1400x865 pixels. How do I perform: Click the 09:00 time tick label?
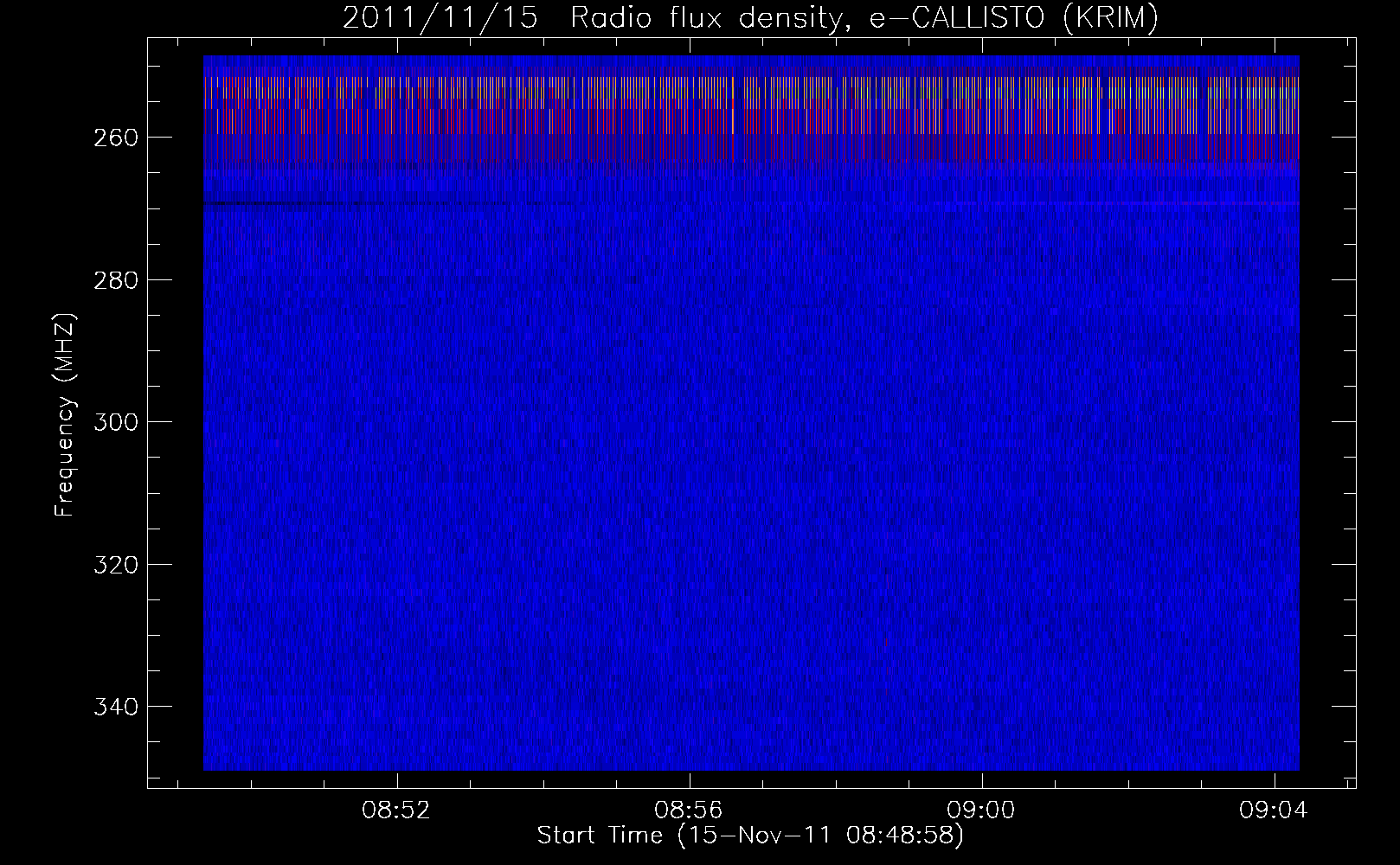pos(982,811)
